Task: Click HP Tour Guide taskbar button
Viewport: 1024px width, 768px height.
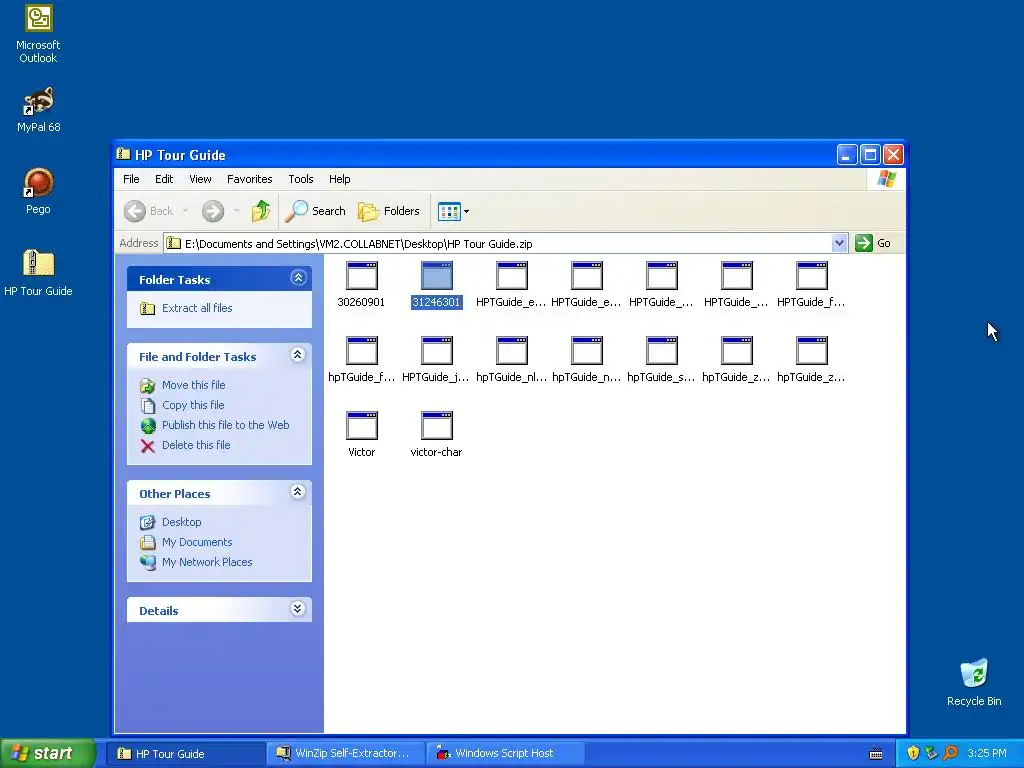Action: tap(186, 753)
